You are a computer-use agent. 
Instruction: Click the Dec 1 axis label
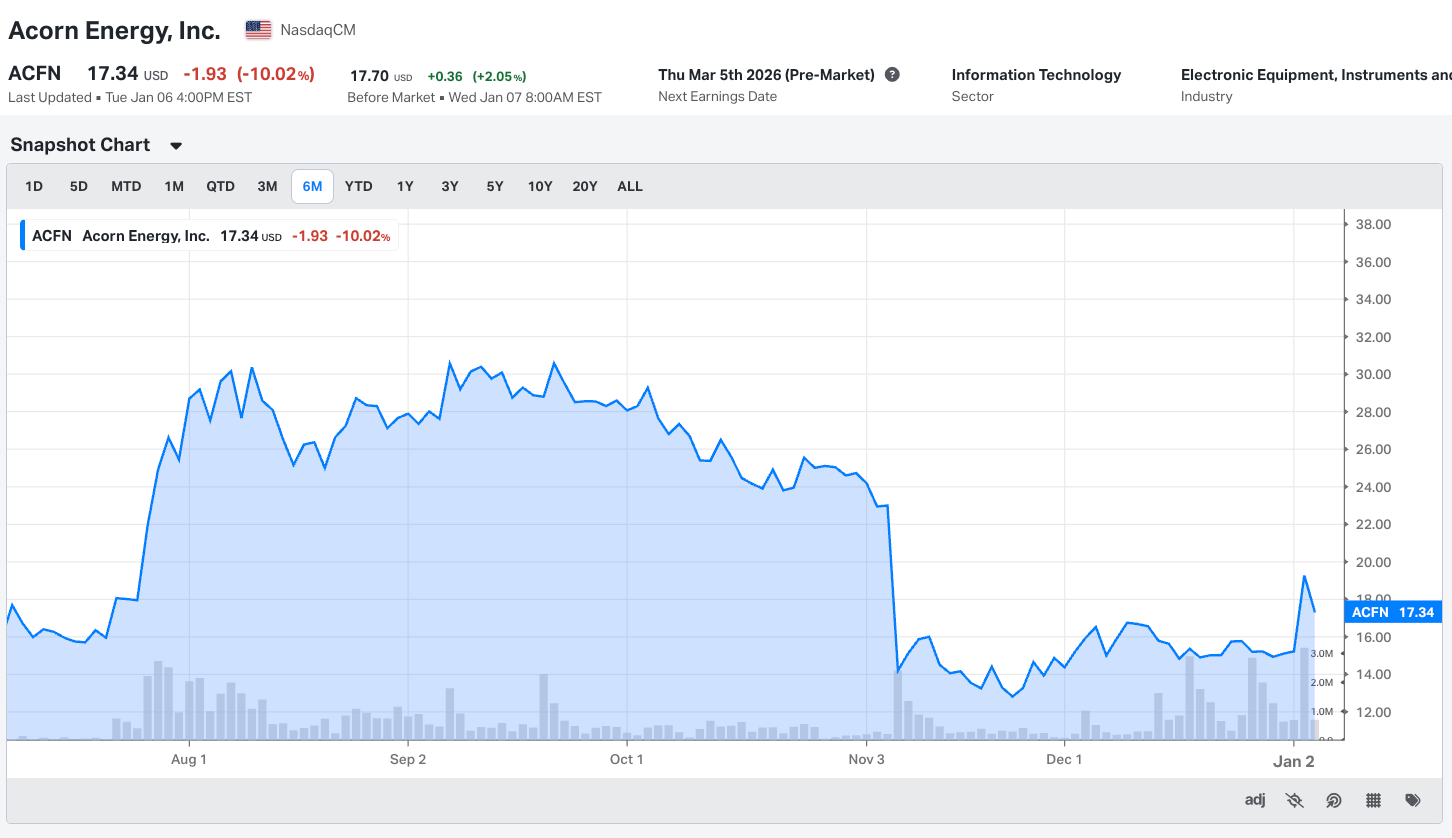click(x=1064, y=760)
